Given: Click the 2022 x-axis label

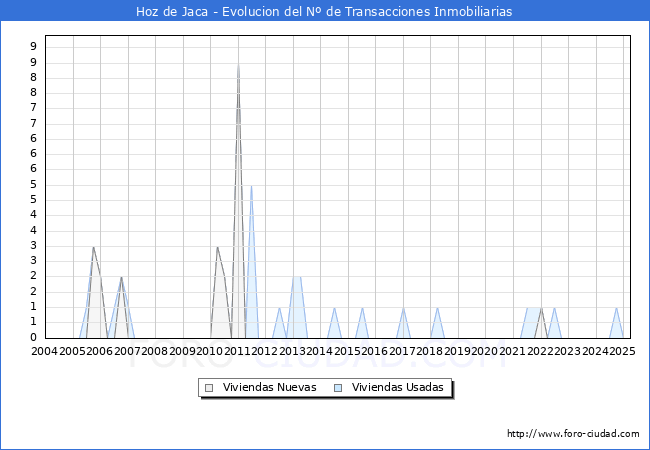Looking at the screenshot, I should [540, 351].
